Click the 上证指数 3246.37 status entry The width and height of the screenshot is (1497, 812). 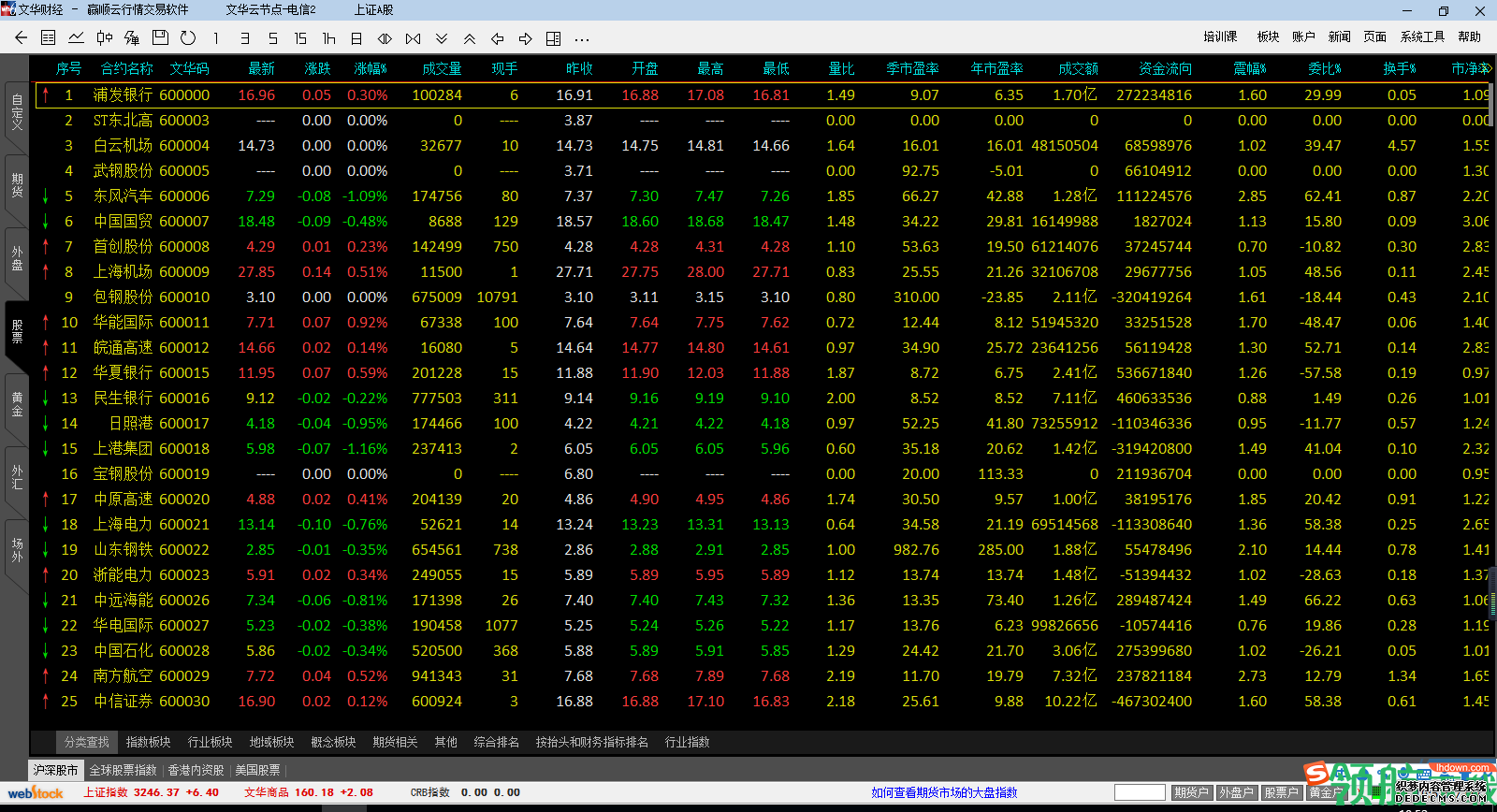pos(151,792)
